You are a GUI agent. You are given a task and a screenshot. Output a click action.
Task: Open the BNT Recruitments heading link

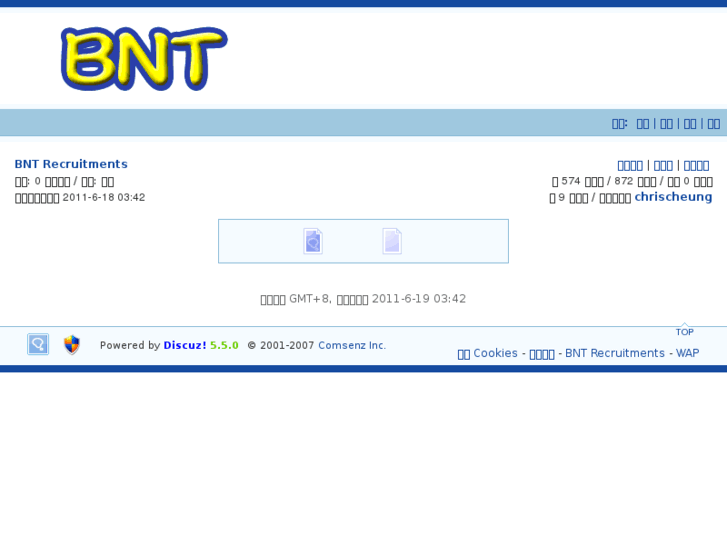click(x=71, y=164)
